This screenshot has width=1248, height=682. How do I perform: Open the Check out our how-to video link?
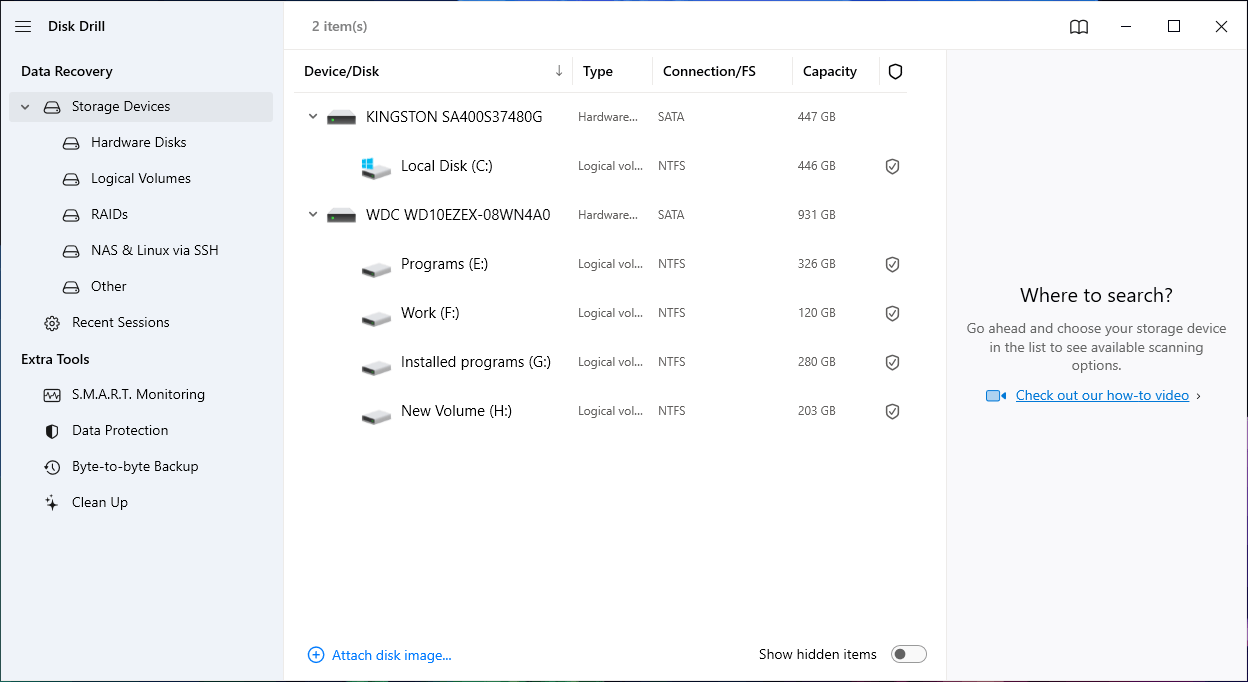[x=1102, y=395]
